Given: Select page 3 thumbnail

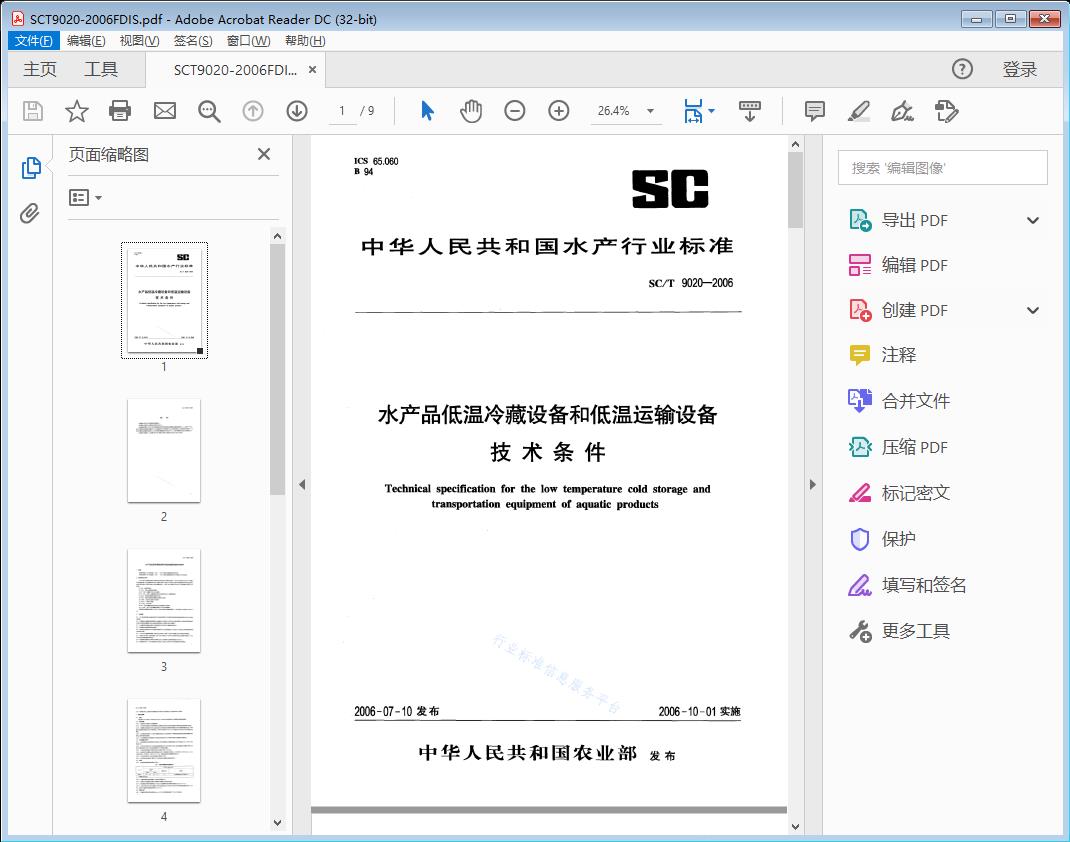Looking at the screenshot, I should [164, 601].
